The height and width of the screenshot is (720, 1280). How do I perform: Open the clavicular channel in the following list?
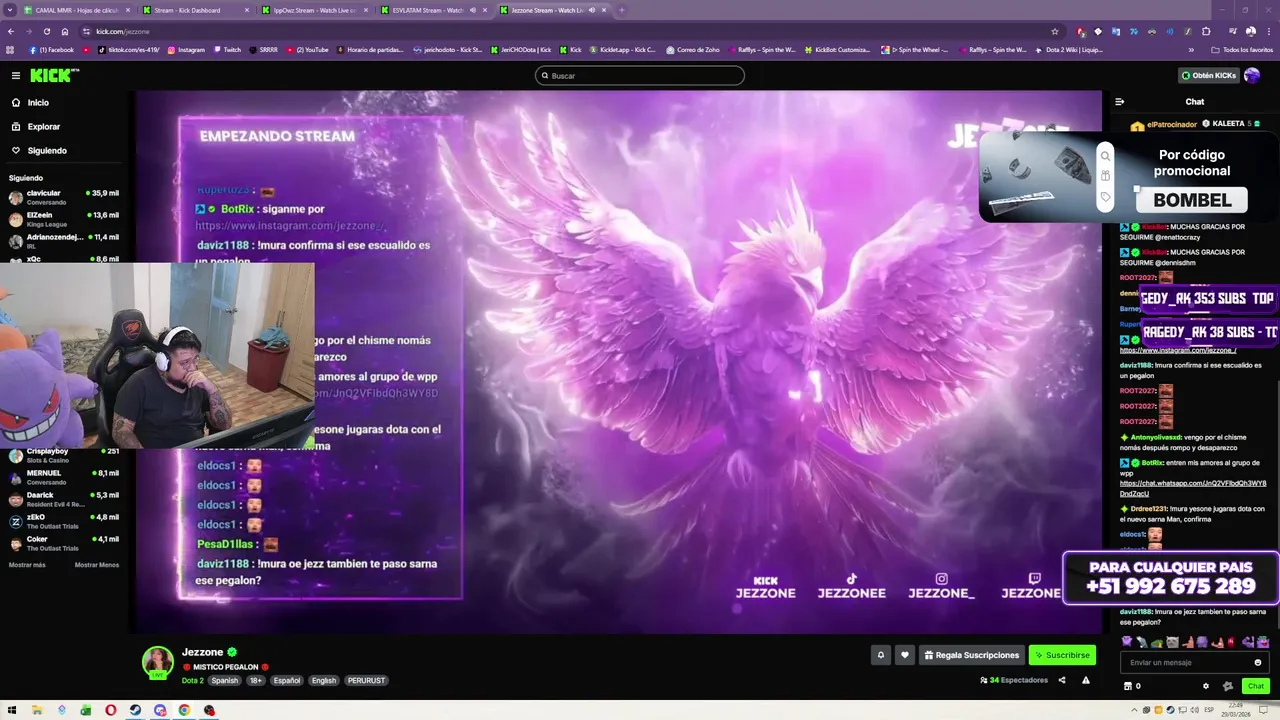(x=62, y=196)
